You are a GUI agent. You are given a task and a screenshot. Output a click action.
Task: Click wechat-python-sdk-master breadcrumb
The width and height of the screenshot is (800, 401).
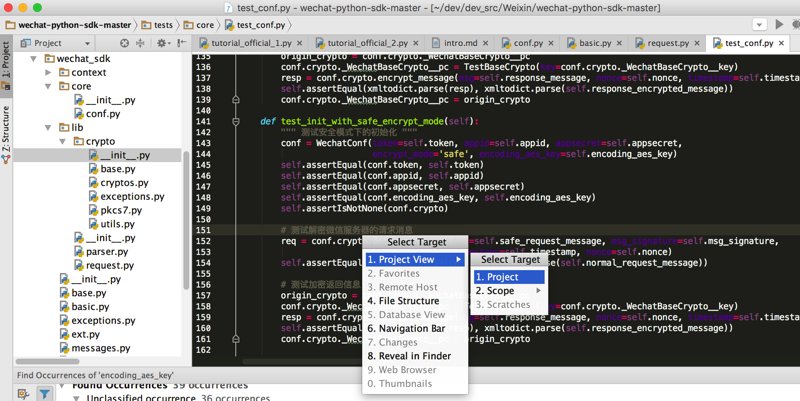click(x=68, y=24)
